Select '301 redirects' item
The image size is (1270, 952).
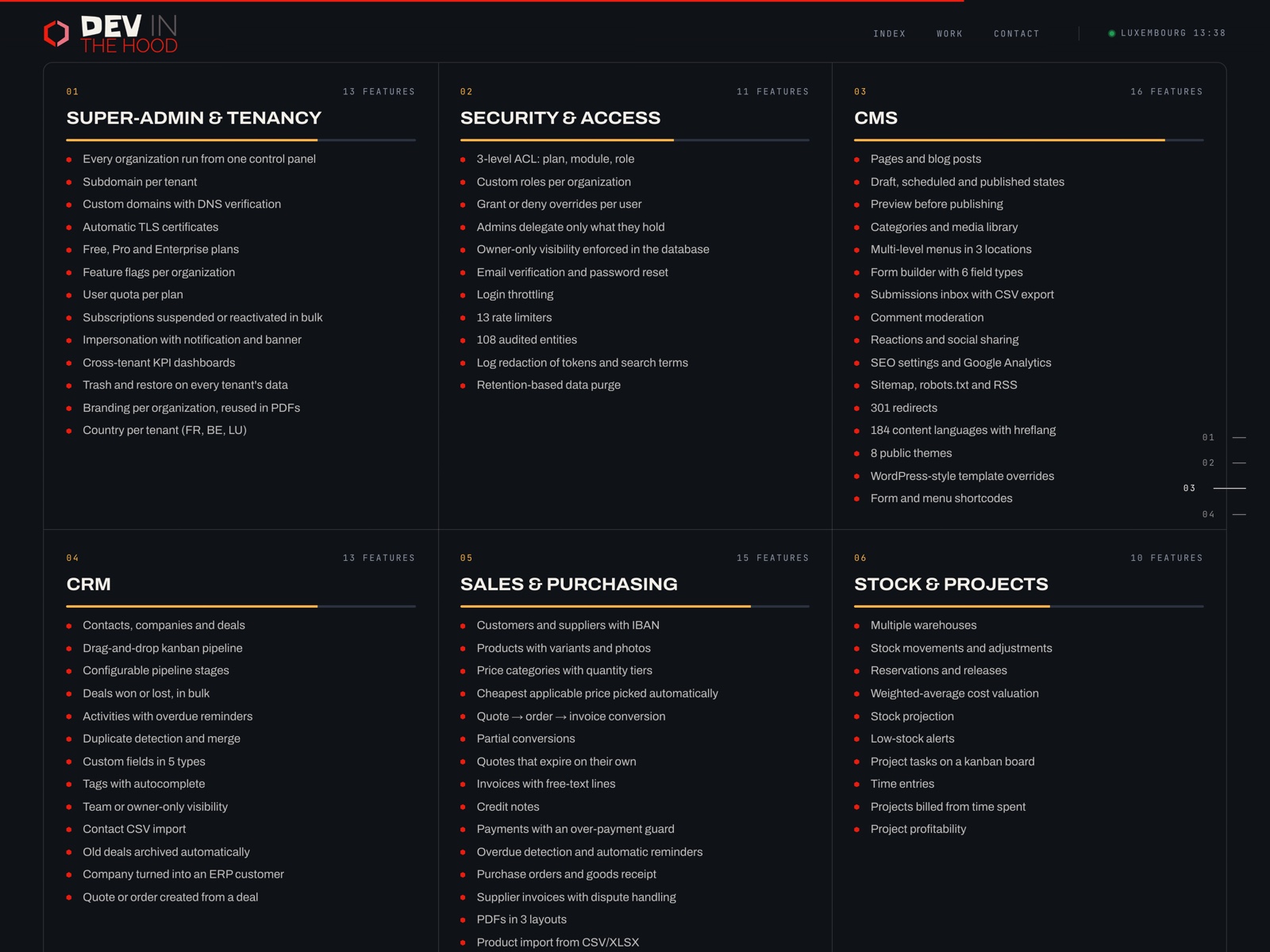click(904, 408)
